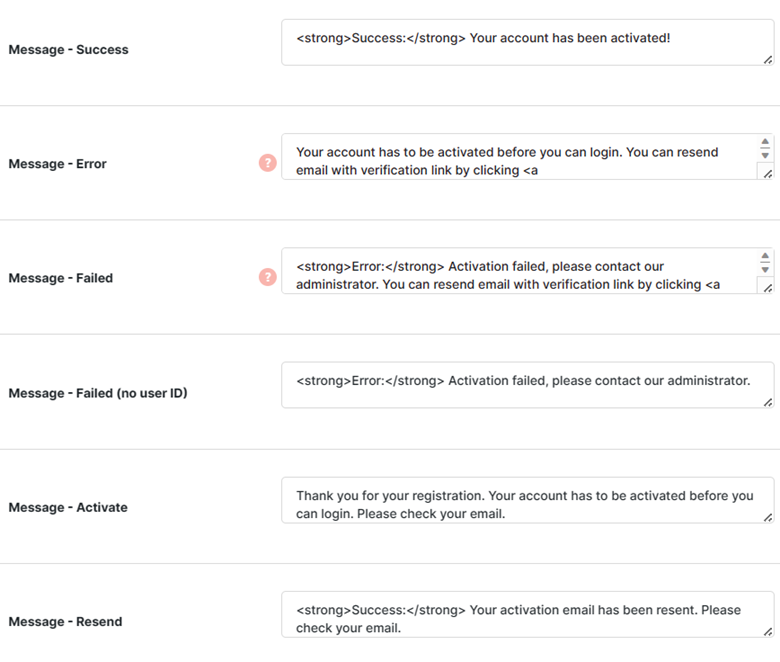780x662 pixels.
Task: Click the Message - Activate label
Action: pyautogui.click(x=68, y=507)
